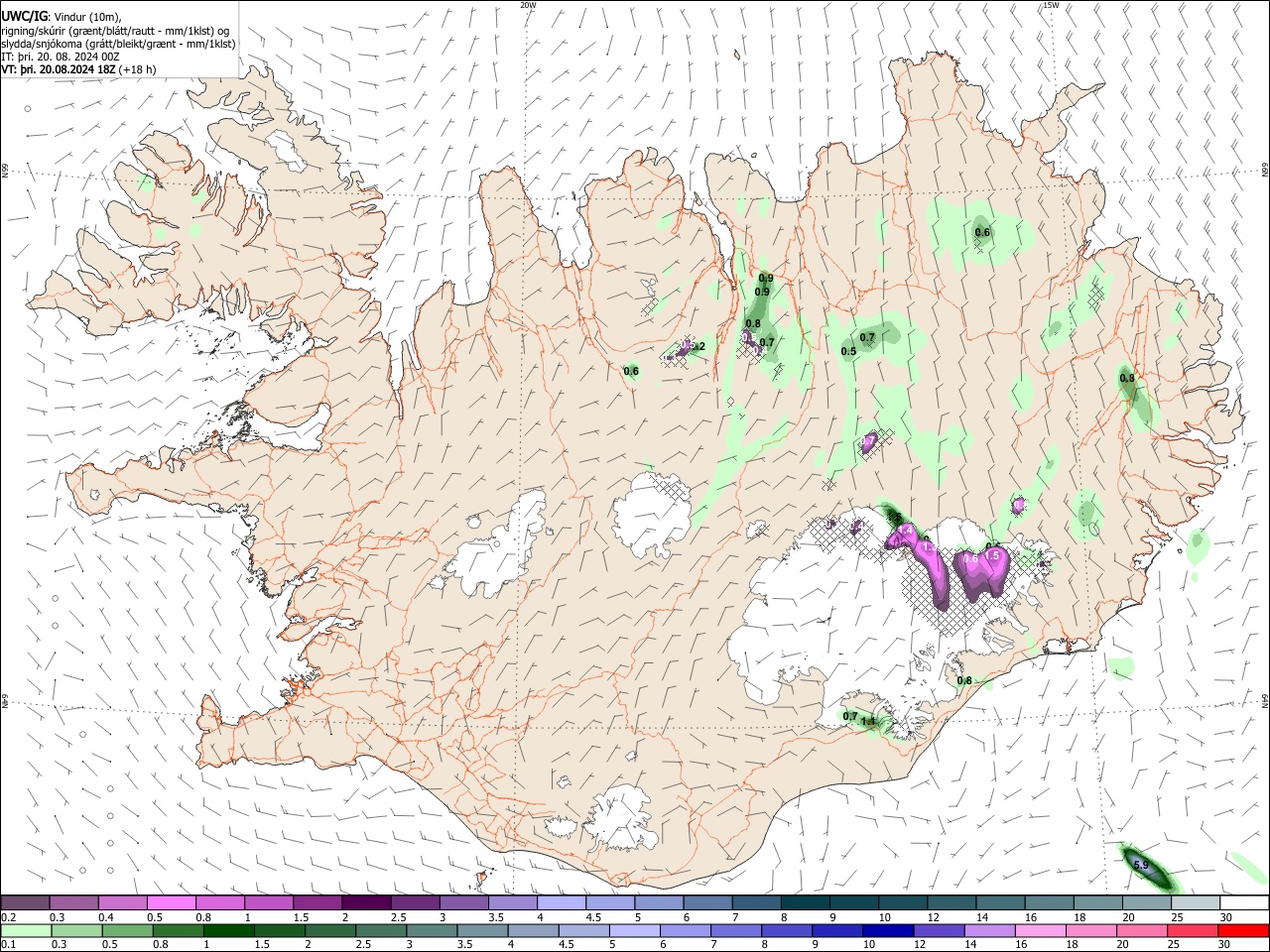This screenshot has width=1270, height=952.
Task: Click the 'IT: þri. 20. 08. 2024 00Z' line
Action: [x=62, y=58]
